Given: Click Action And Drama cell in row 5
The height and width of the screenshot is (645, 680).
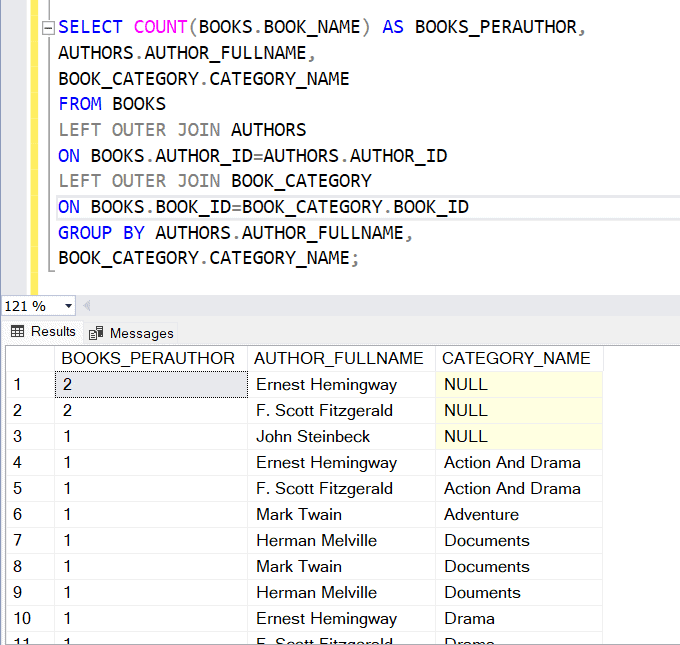Looking at the screenshot, I should tap(519, 488).
